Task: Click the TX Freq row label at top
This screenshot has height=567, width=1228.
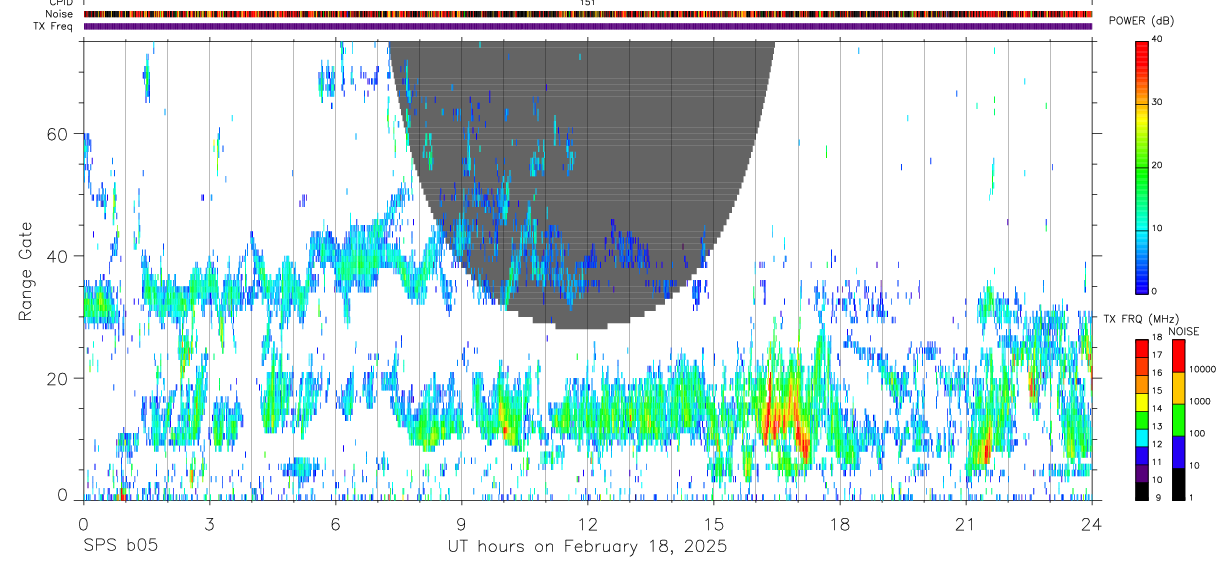Action: (x=54, y=25)
